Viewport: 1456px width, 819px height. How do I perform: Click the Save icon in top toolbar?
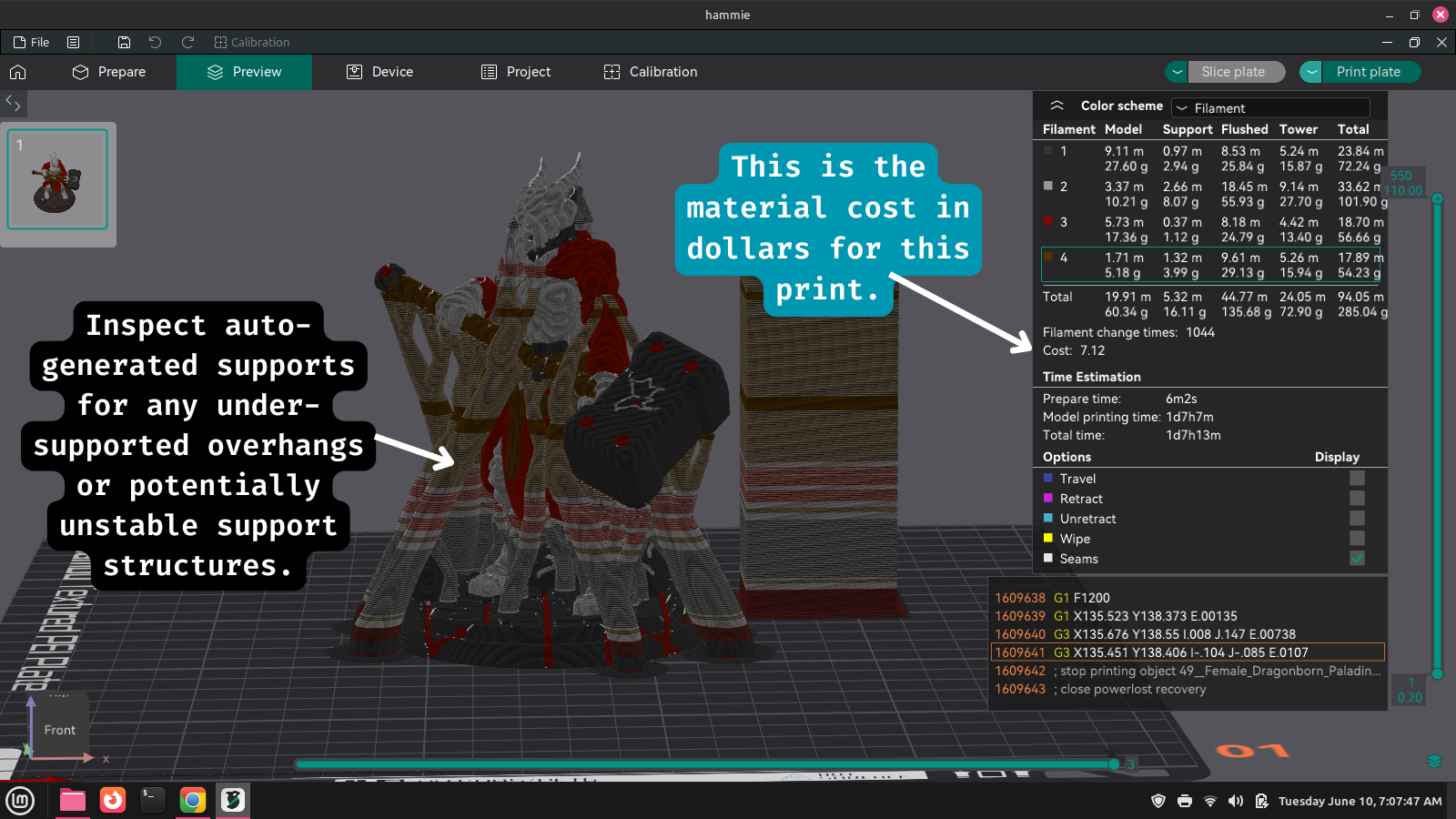pos(124,42)
